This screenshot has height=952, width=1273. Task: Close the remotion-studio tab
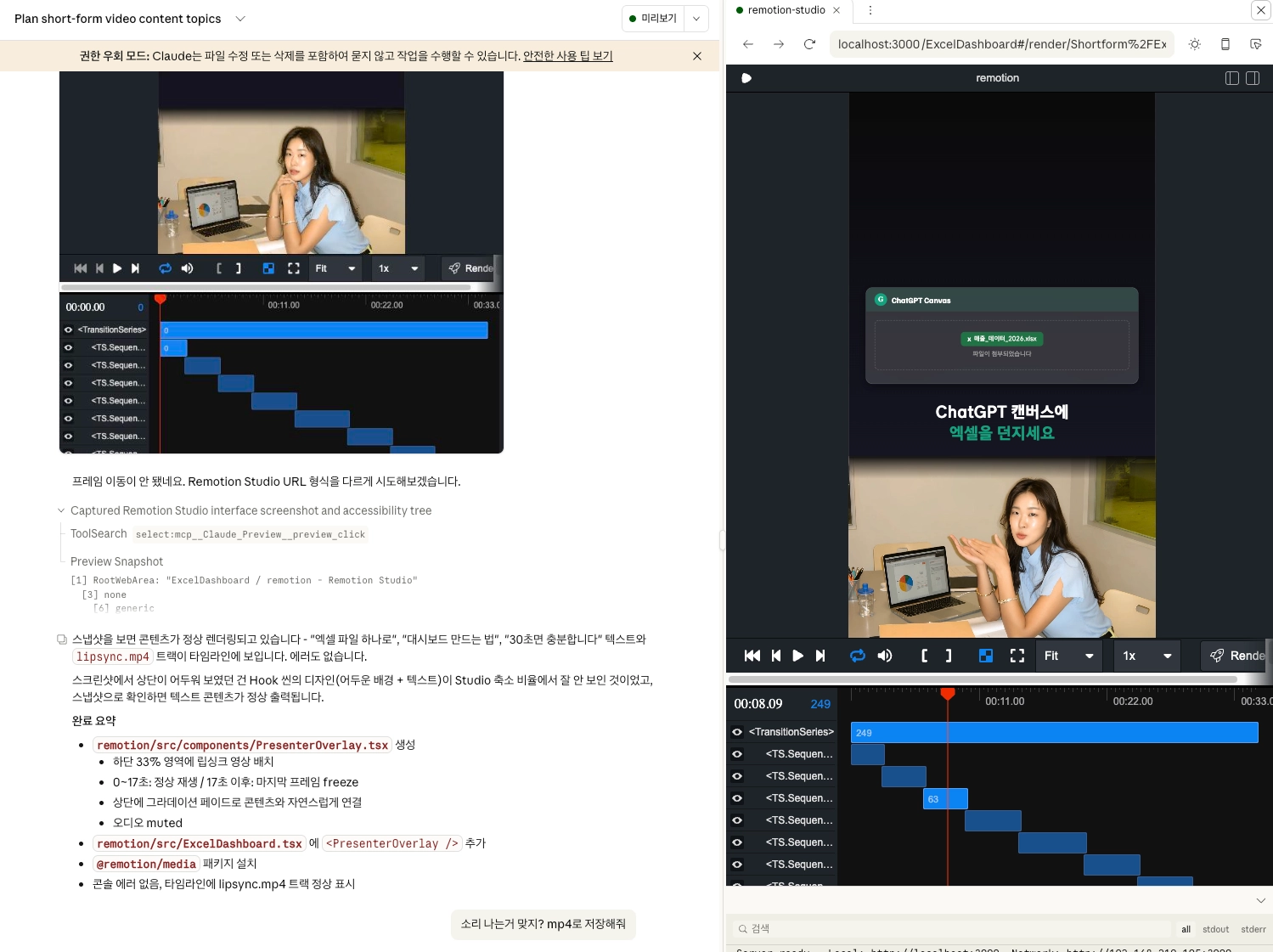click(836, 10)
